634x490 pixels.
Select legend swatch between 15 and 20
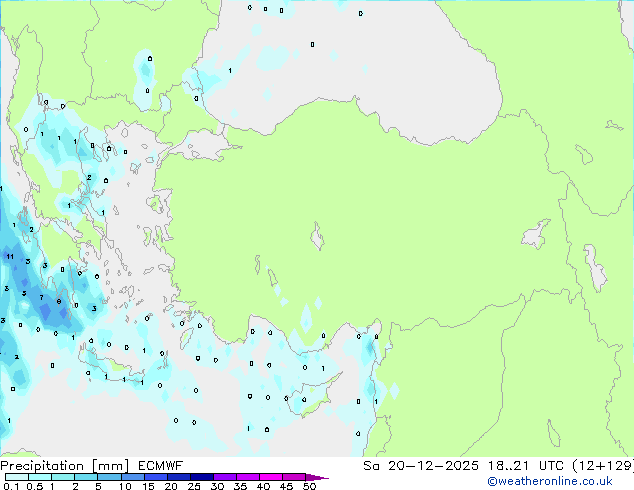coord(155,477)
